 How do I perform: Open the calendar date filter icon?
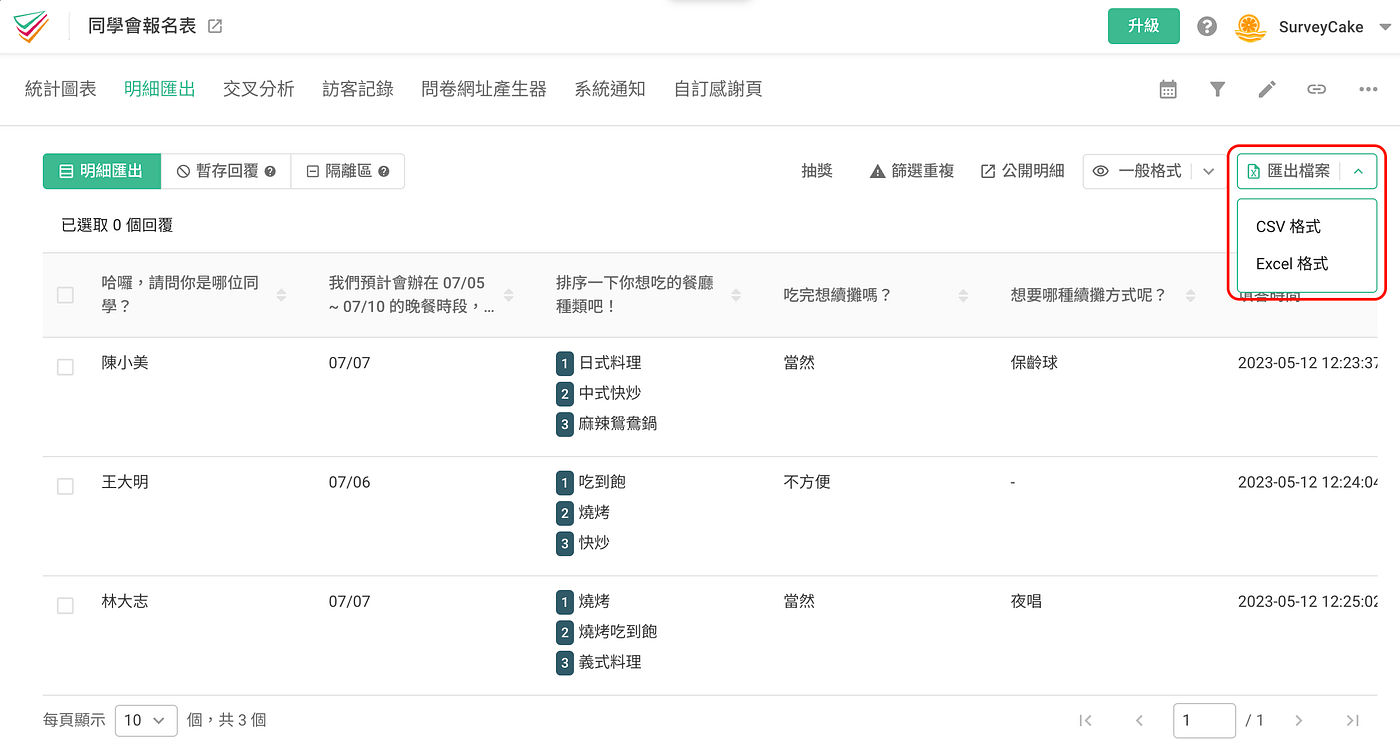pos(1168,90)
